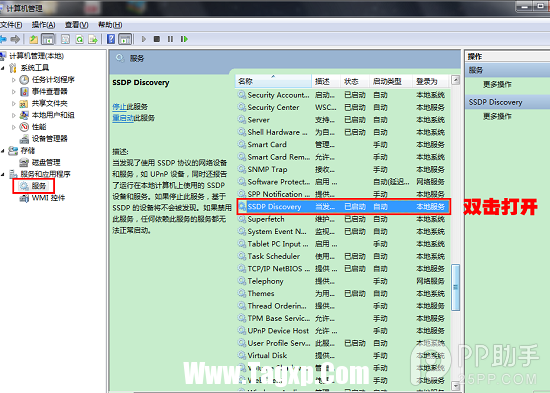The image size is (550, 393).
Task: Select 服务 in the tree
Action: (39, 186)
